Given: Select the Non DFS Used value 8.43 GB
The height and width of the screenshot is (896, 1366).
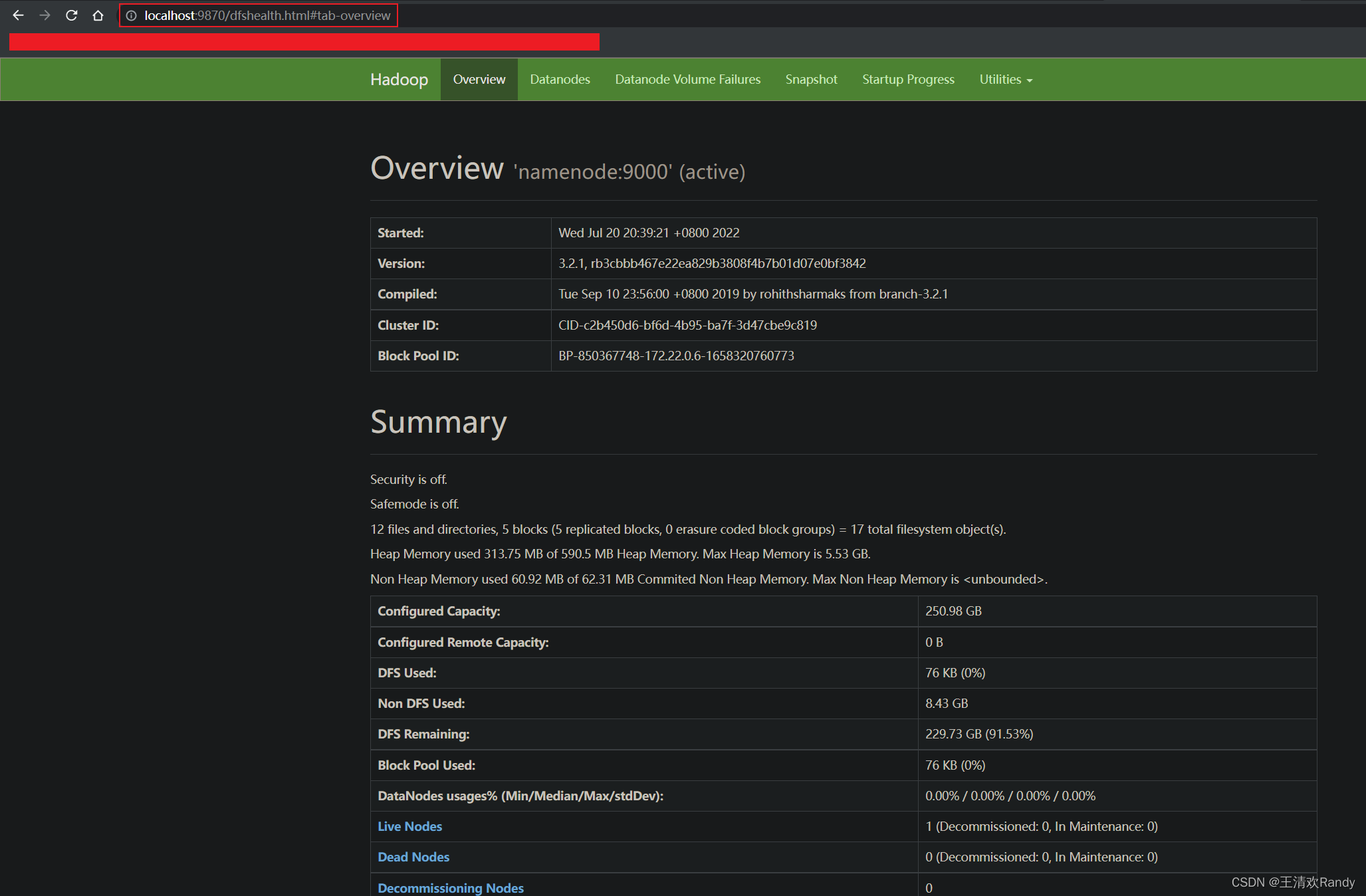Looking at the screenshot, I should tap(947, 703).
